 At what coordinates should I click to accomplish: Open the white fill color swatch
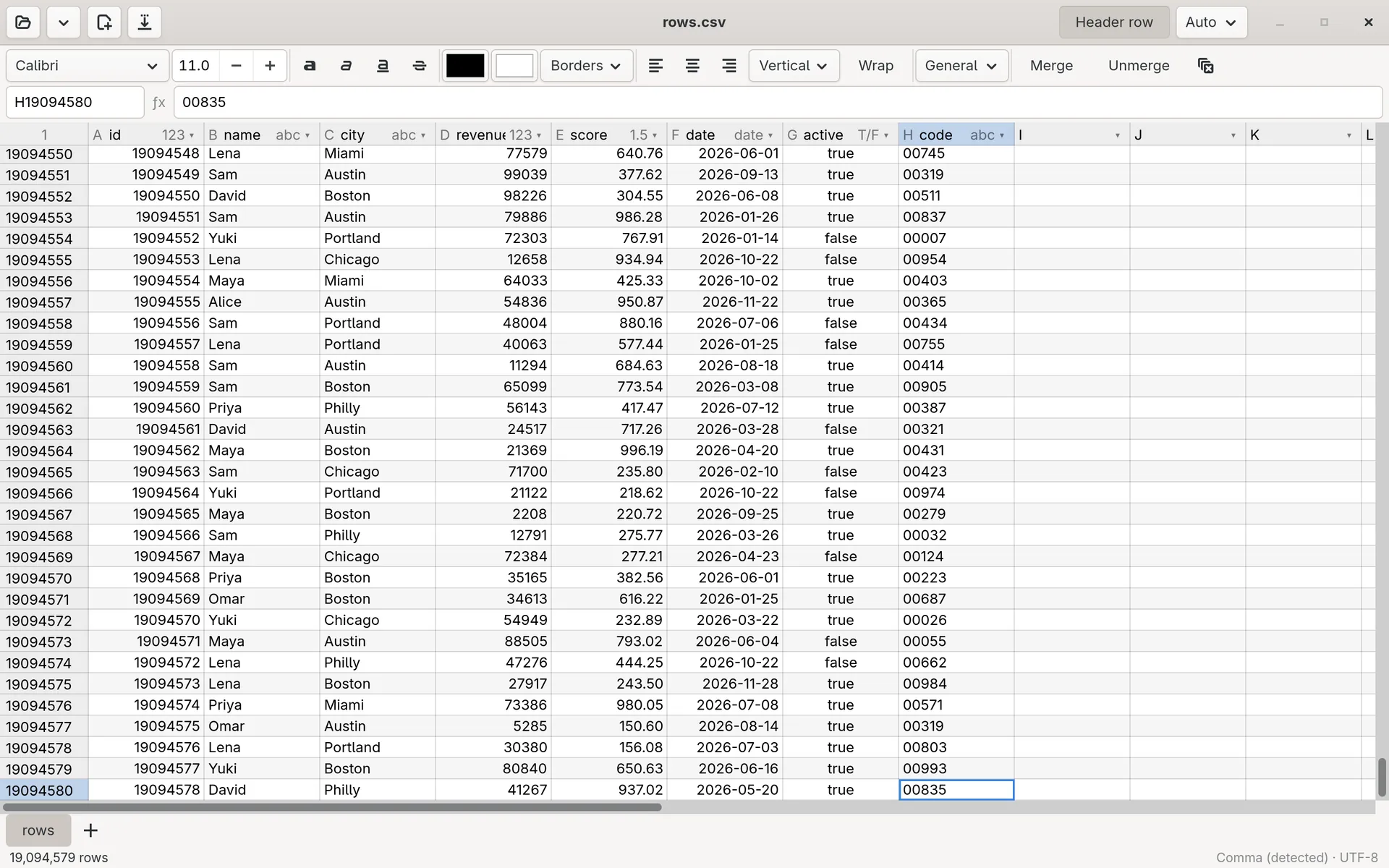point(514,66)
